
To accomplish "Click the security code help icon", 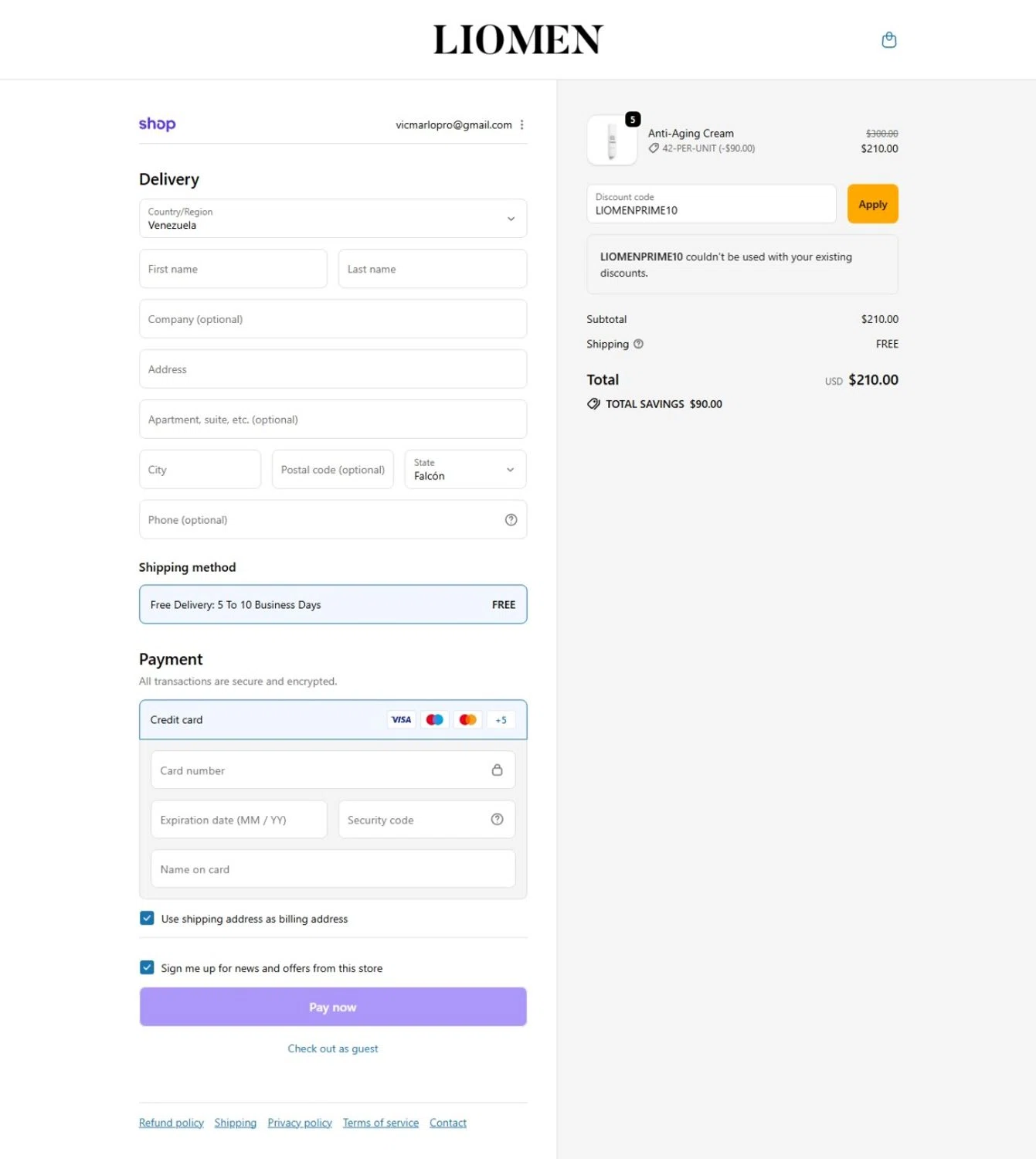I will (497, 819).
